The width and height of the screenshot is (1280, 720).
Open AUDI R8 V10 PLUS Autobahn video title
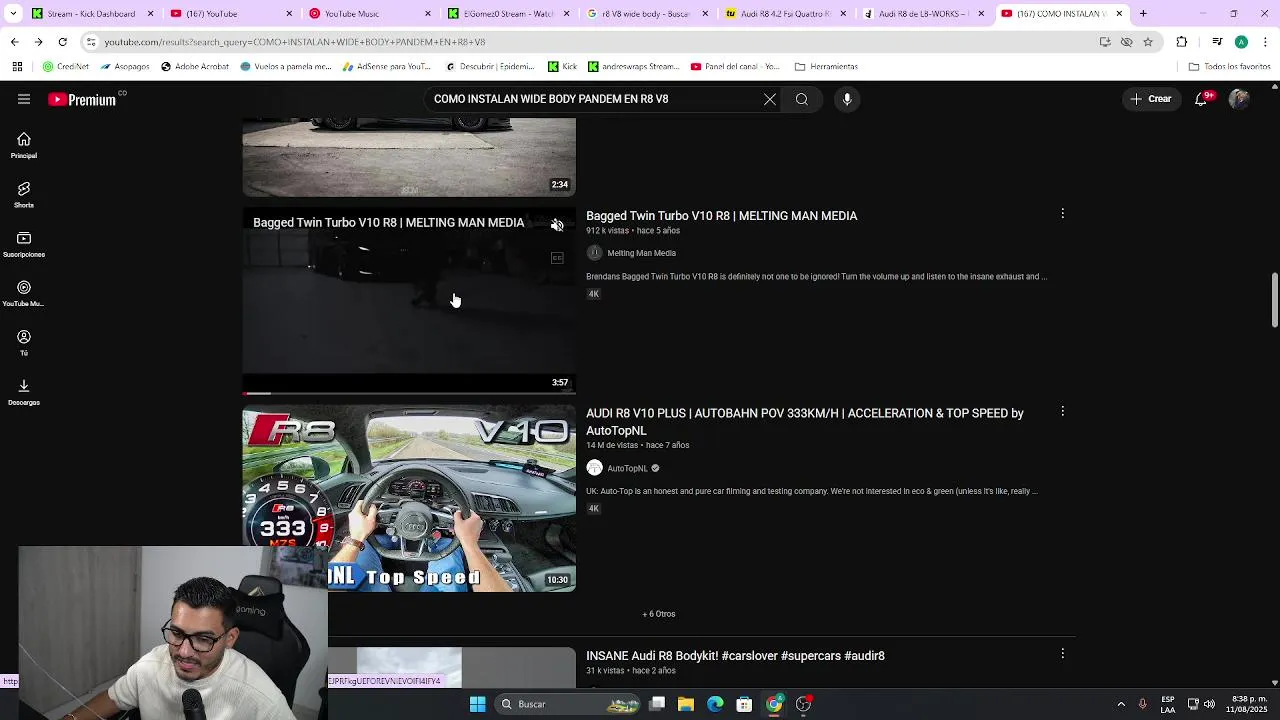coord(805,422)
